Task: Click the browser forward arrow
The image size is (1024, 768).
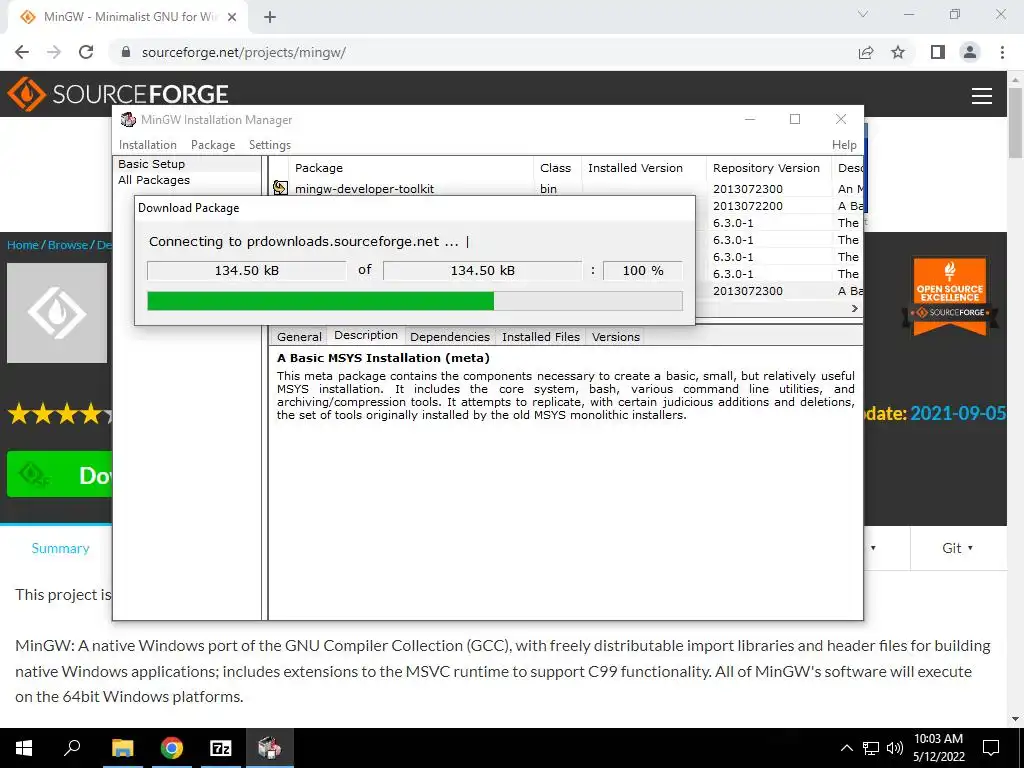Action: (54, 52)
